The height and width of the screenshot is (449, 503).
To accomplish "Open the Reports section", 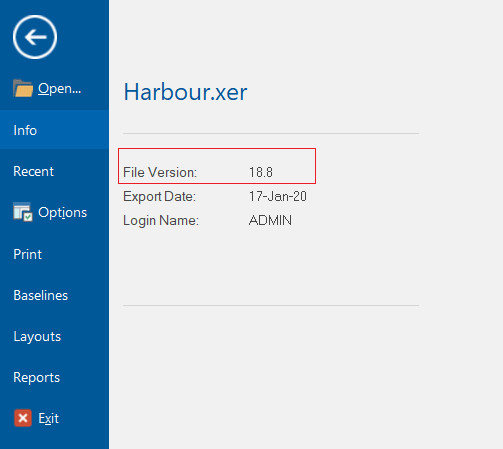I will 37,378.
